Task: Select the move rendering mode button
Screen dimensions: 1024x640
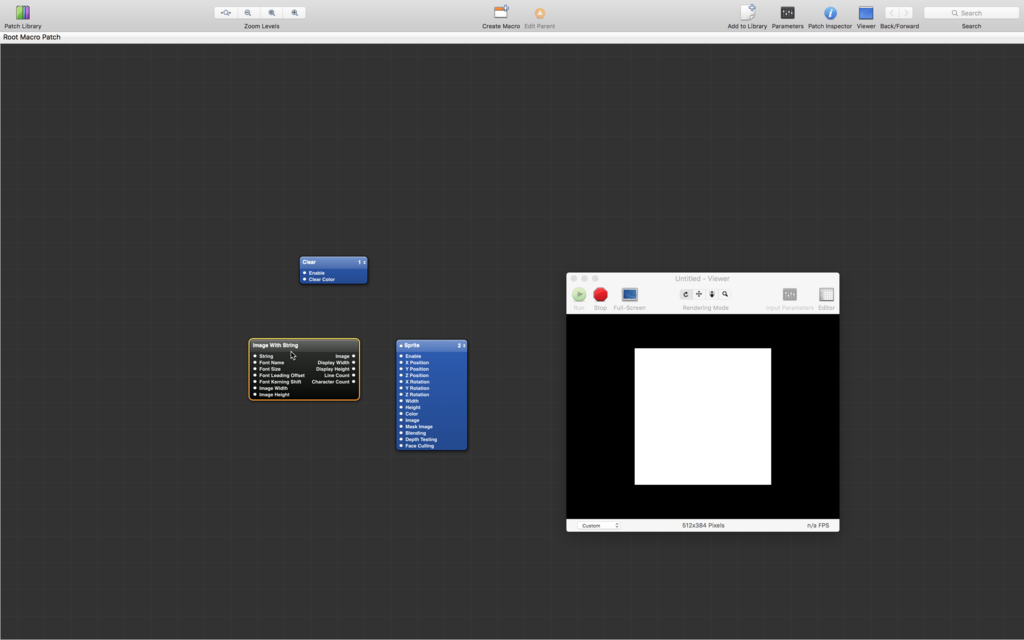Action: tap(699, 295)
